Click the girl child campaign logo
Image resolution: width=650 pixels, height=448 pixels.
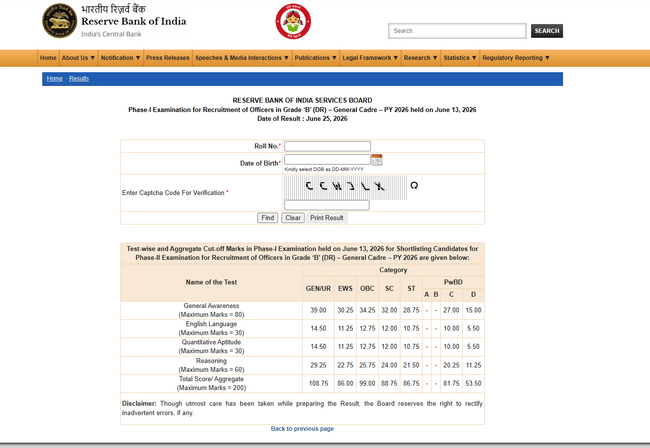[293, 22]
